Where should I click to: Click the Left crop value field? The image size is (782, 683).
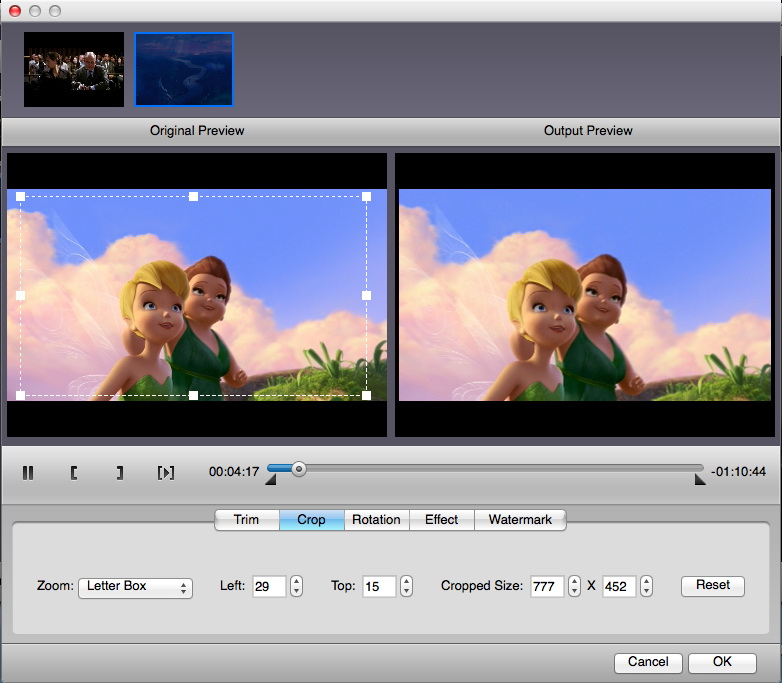[269, 586]
